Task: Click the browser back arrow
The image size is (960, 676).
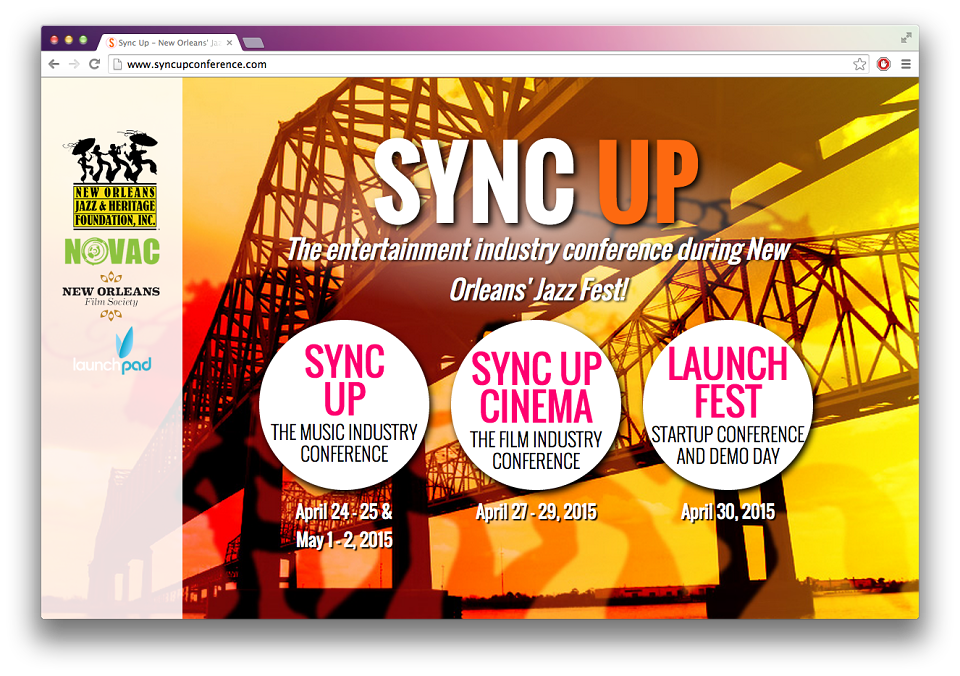Action: [x=54, y=64]
